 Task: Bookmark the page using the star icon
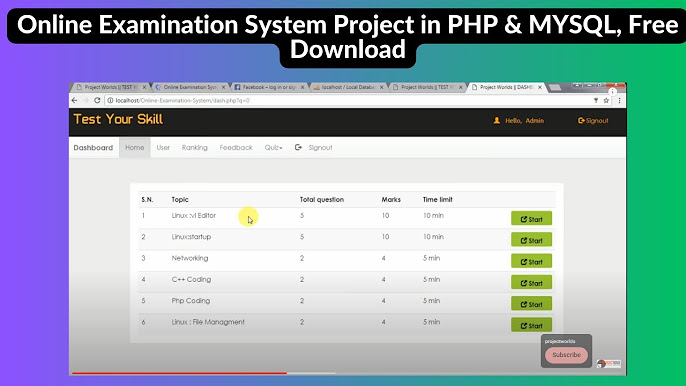[606, 100]
